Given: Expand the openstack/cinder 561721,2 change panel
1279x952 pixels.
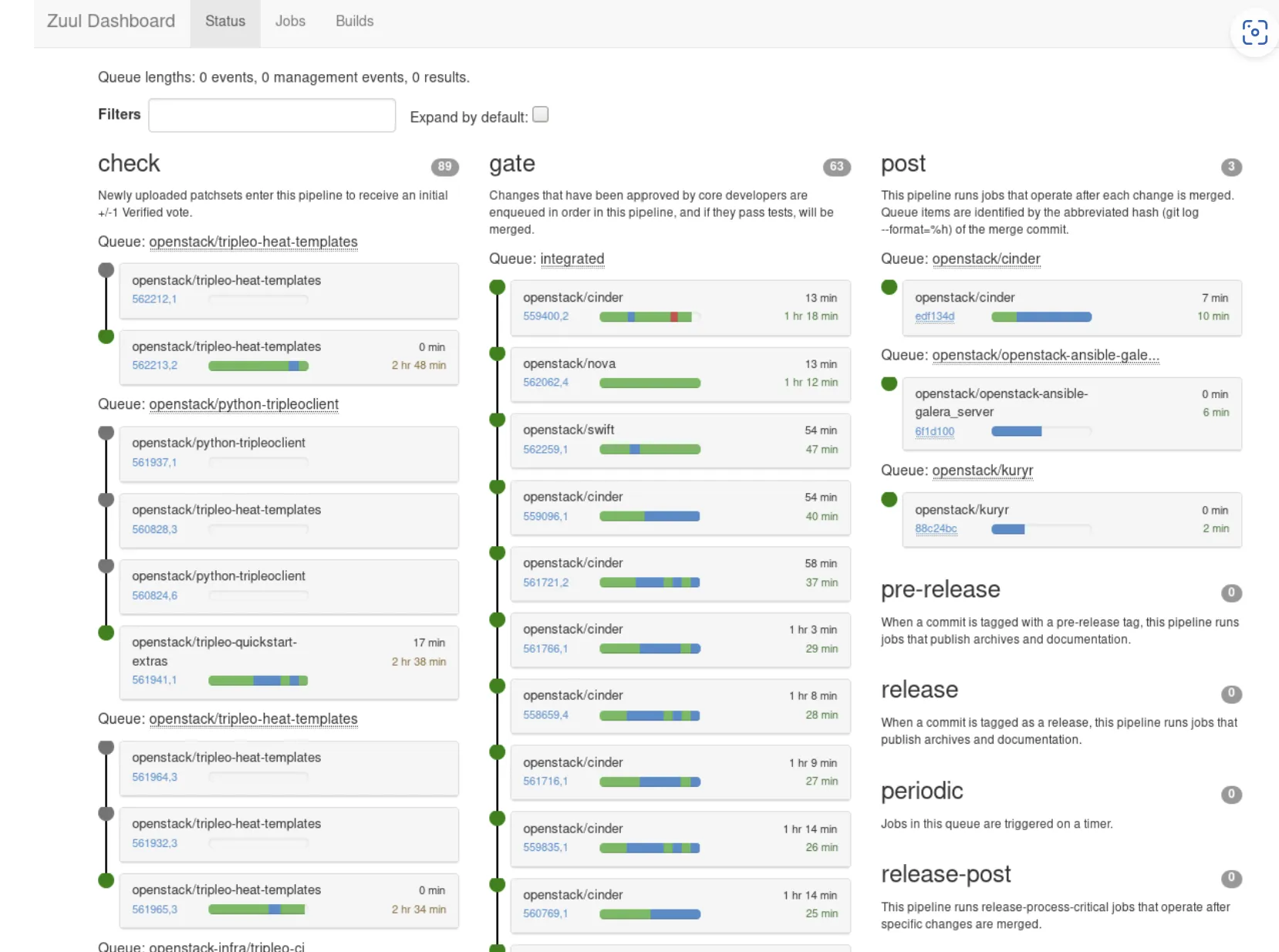Looking at the screenshot, I should [680, 574].
